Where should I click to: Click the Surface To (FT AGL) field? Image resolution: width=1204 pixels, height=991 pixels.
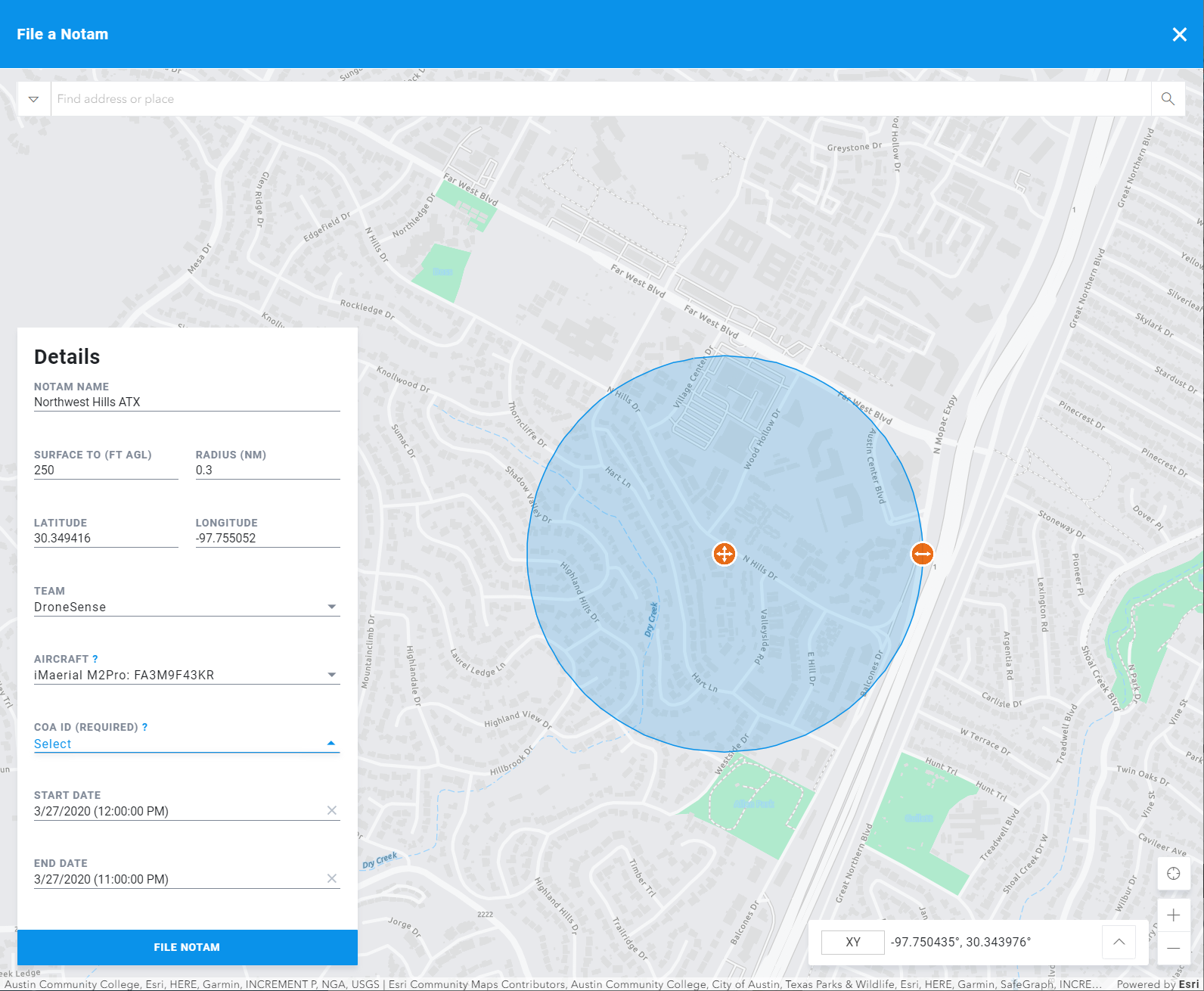click(x=106, y=471)
